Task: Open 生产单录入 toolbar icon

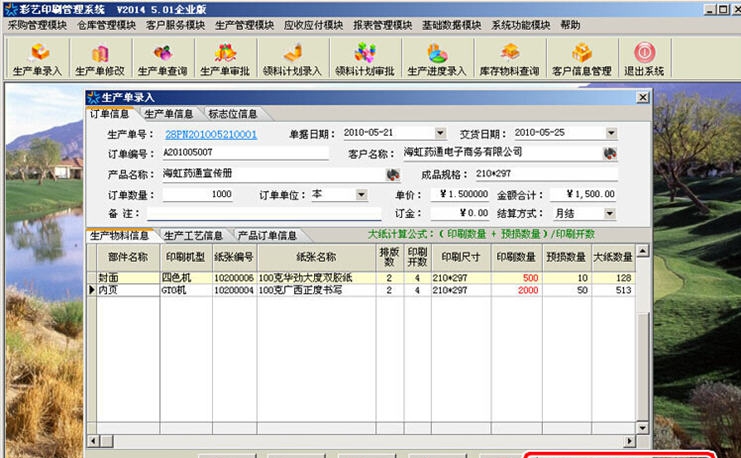Action: pyautogui.click(x=37, y=59)
